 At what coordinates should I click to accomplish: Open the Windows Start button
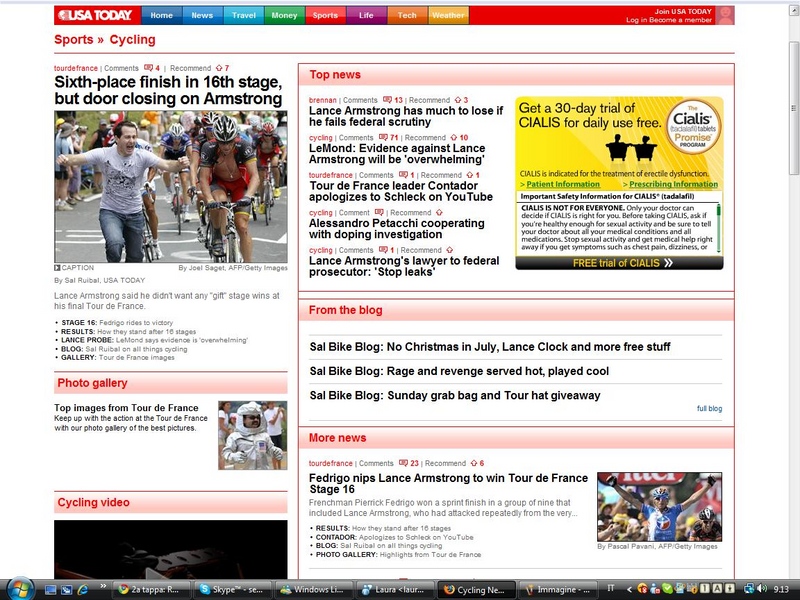point(19,589)
